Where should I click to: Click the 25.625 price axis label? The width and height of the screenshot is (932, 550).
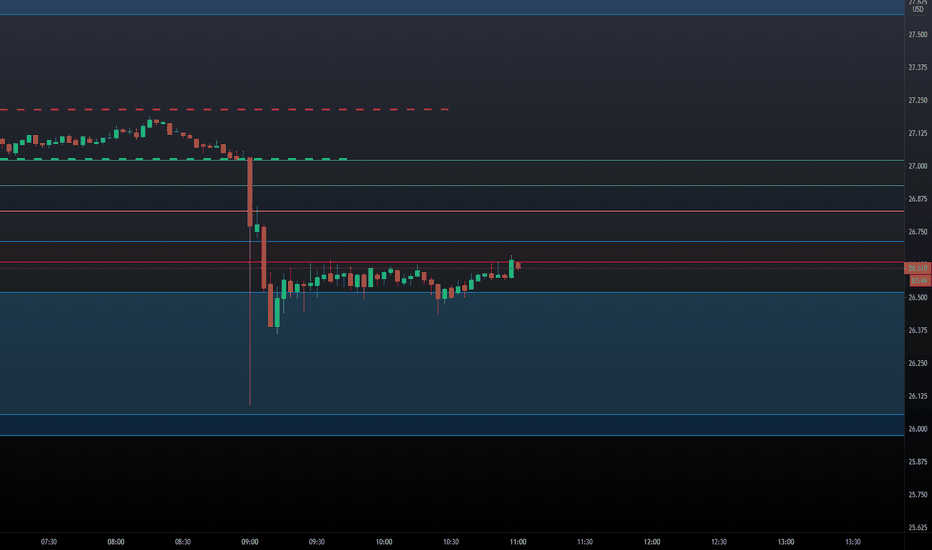click(x=918, y=527)
